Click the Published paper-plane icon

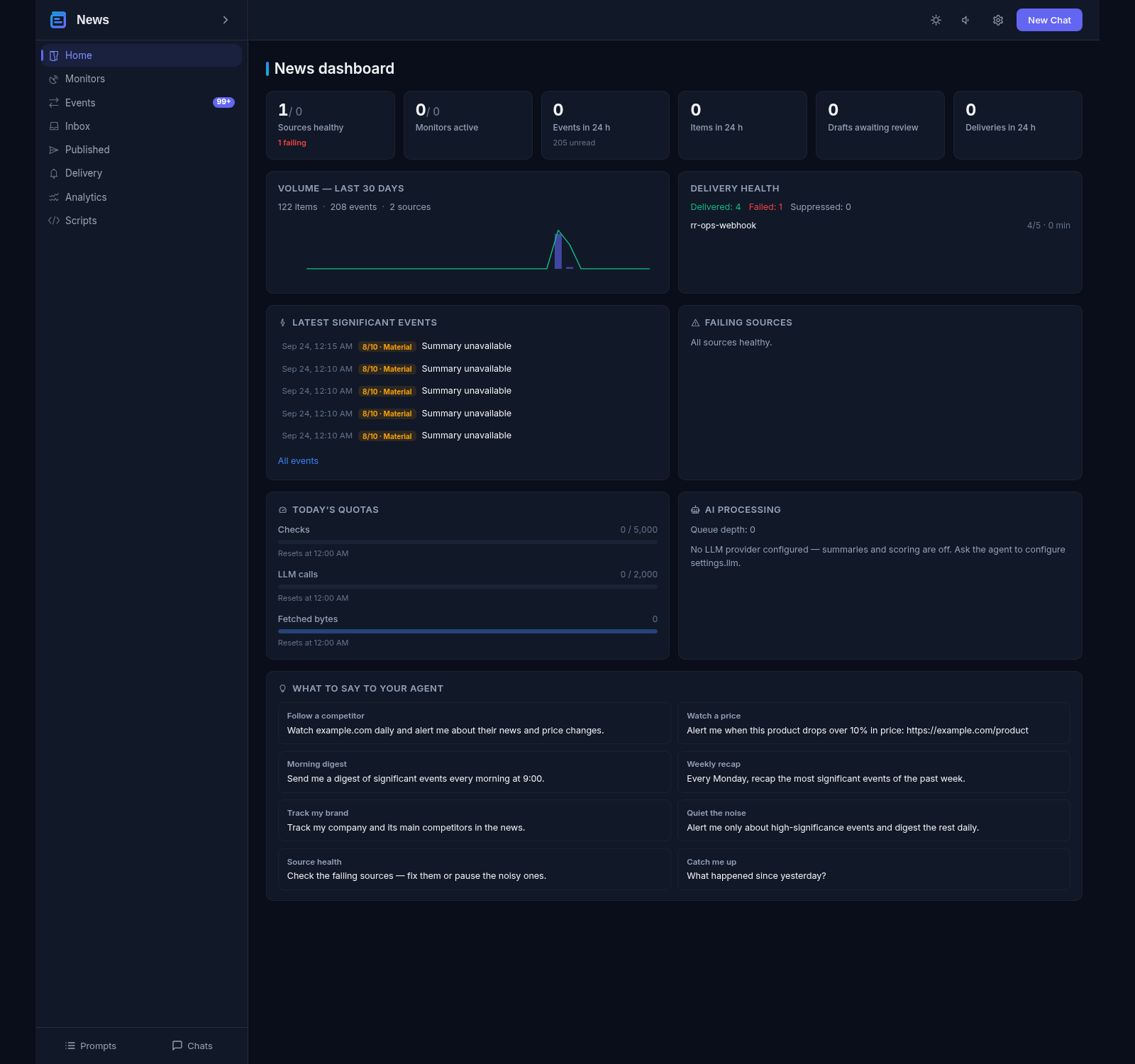54,150
